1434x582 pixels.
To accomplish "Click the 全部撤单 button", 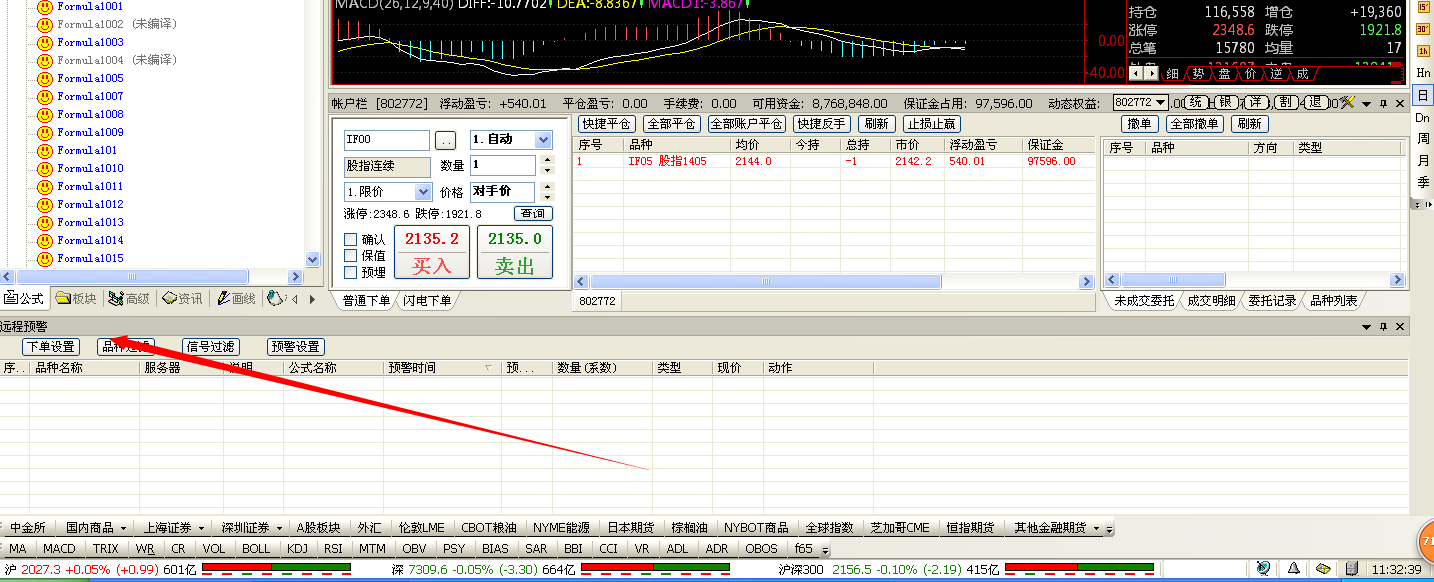I will 1194,124.
